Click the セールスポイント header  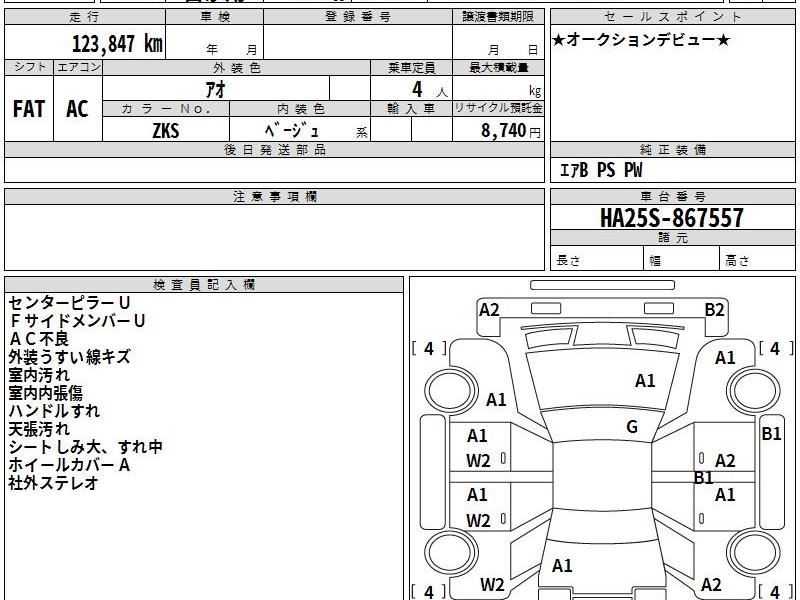[x=672, y=17]
